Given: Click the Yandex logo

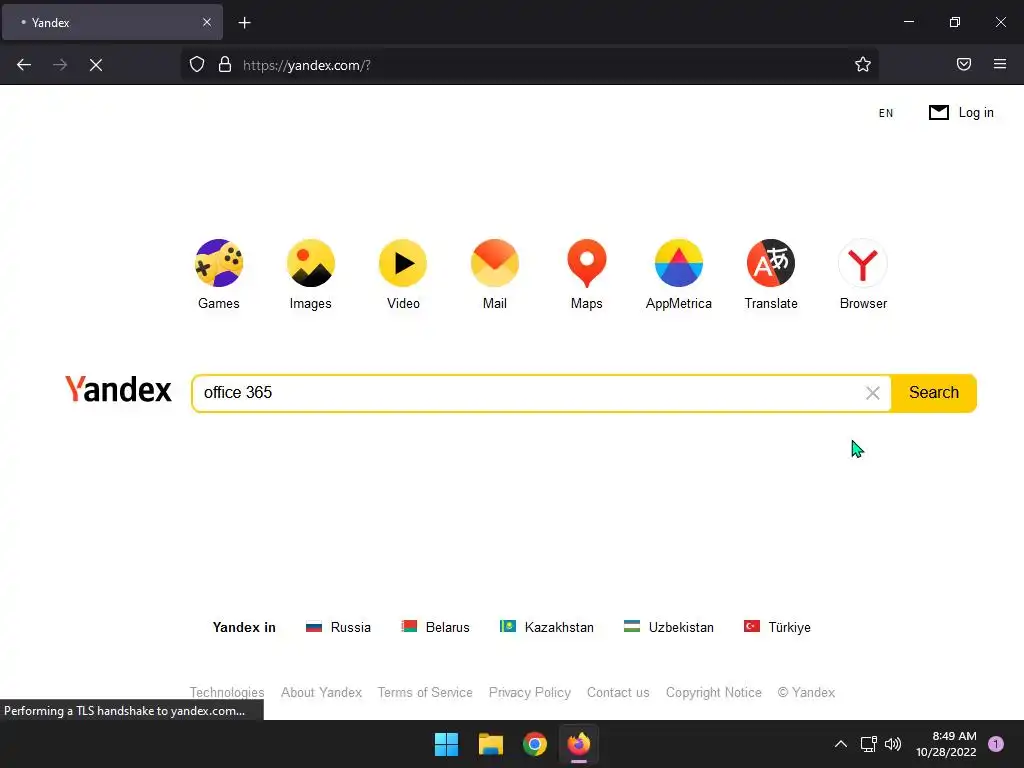Looking at the screenshot, I should [118, 389].
